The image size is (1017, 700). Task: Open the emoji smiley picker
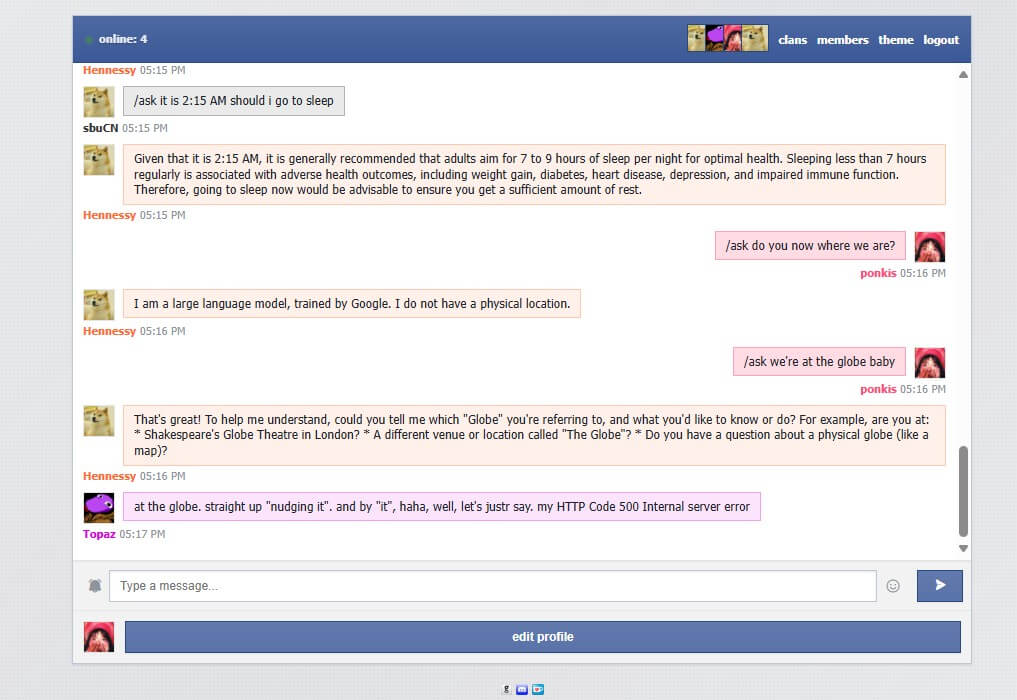[893, 586]
